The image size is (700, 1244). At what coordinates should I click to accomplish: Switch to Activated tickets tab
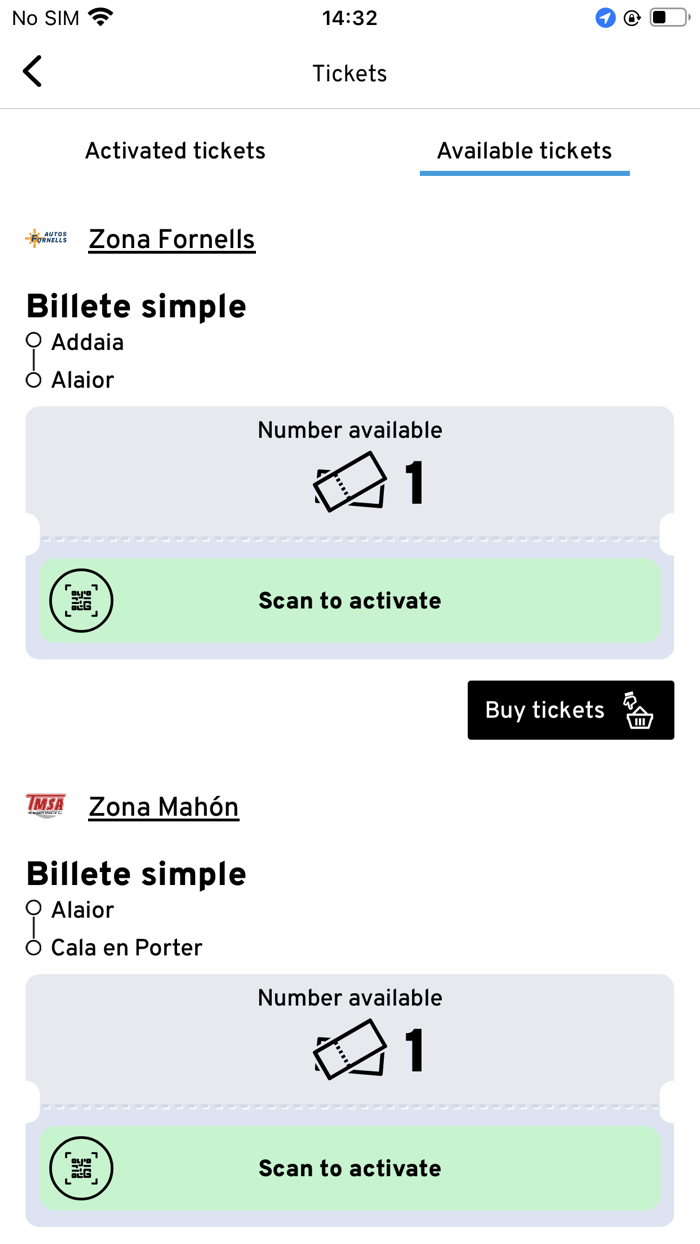(x=175, y=151)
